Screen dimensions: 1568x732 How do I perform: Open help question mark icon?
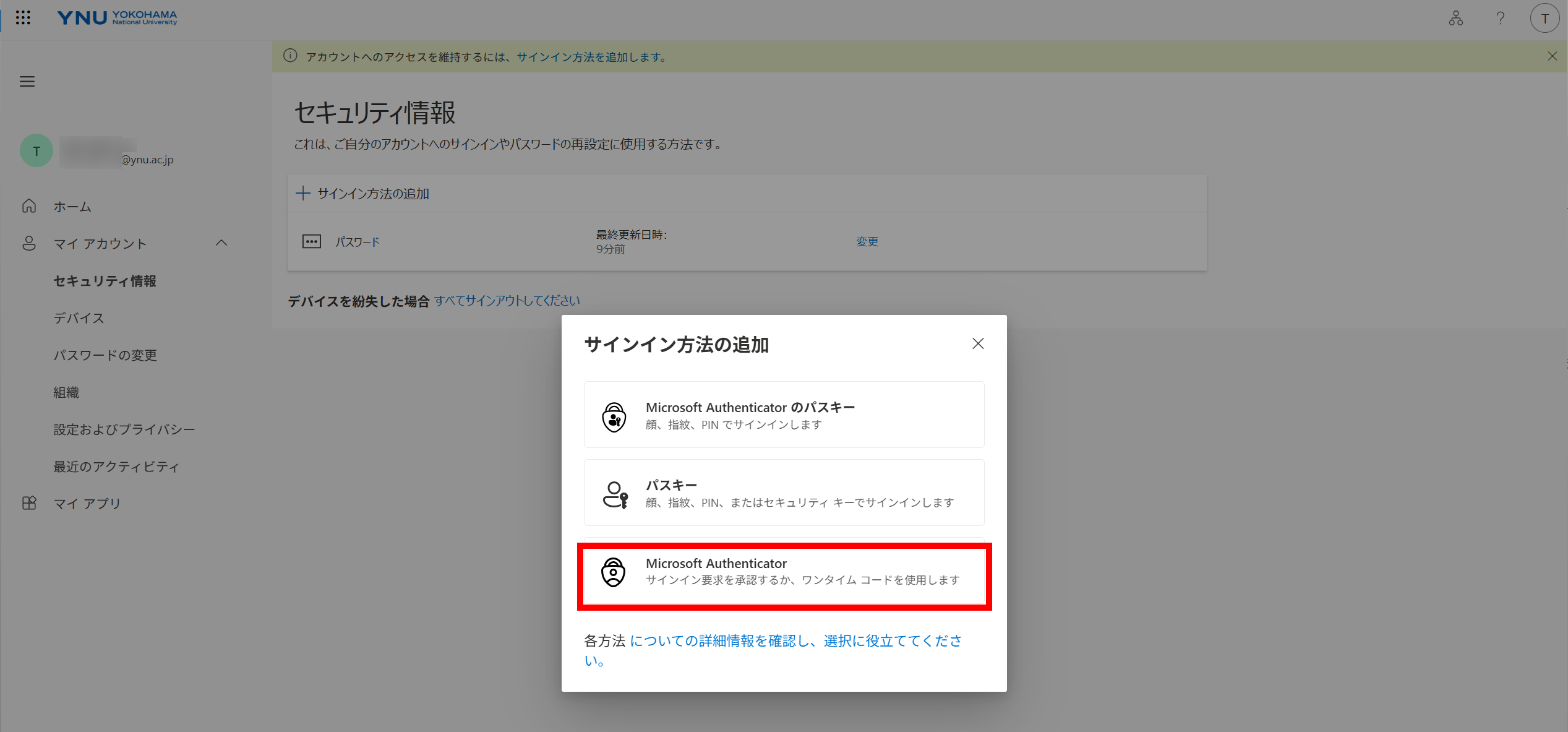(1500, 19)
